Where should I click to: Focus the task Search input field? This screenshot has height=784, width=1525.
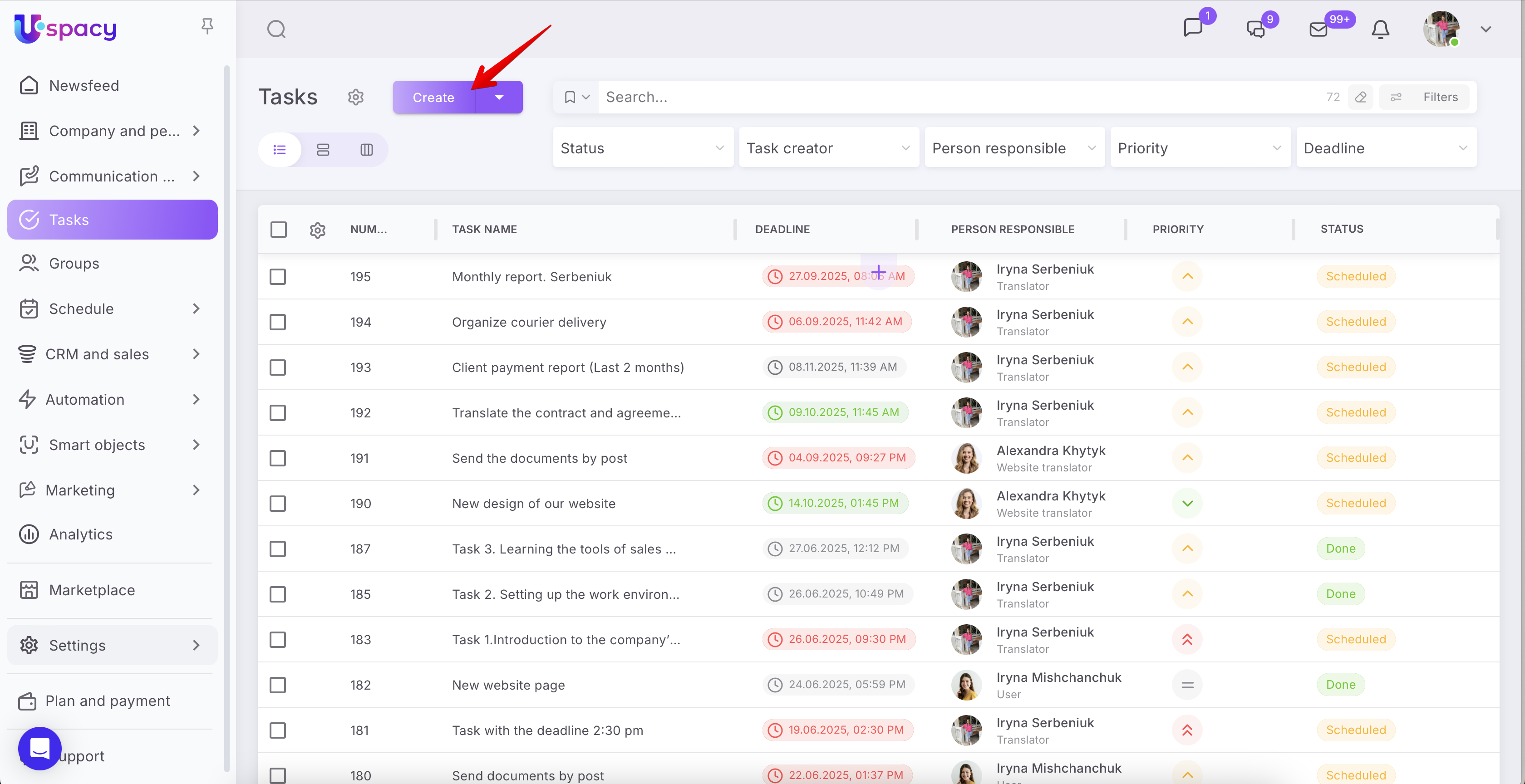947,97
